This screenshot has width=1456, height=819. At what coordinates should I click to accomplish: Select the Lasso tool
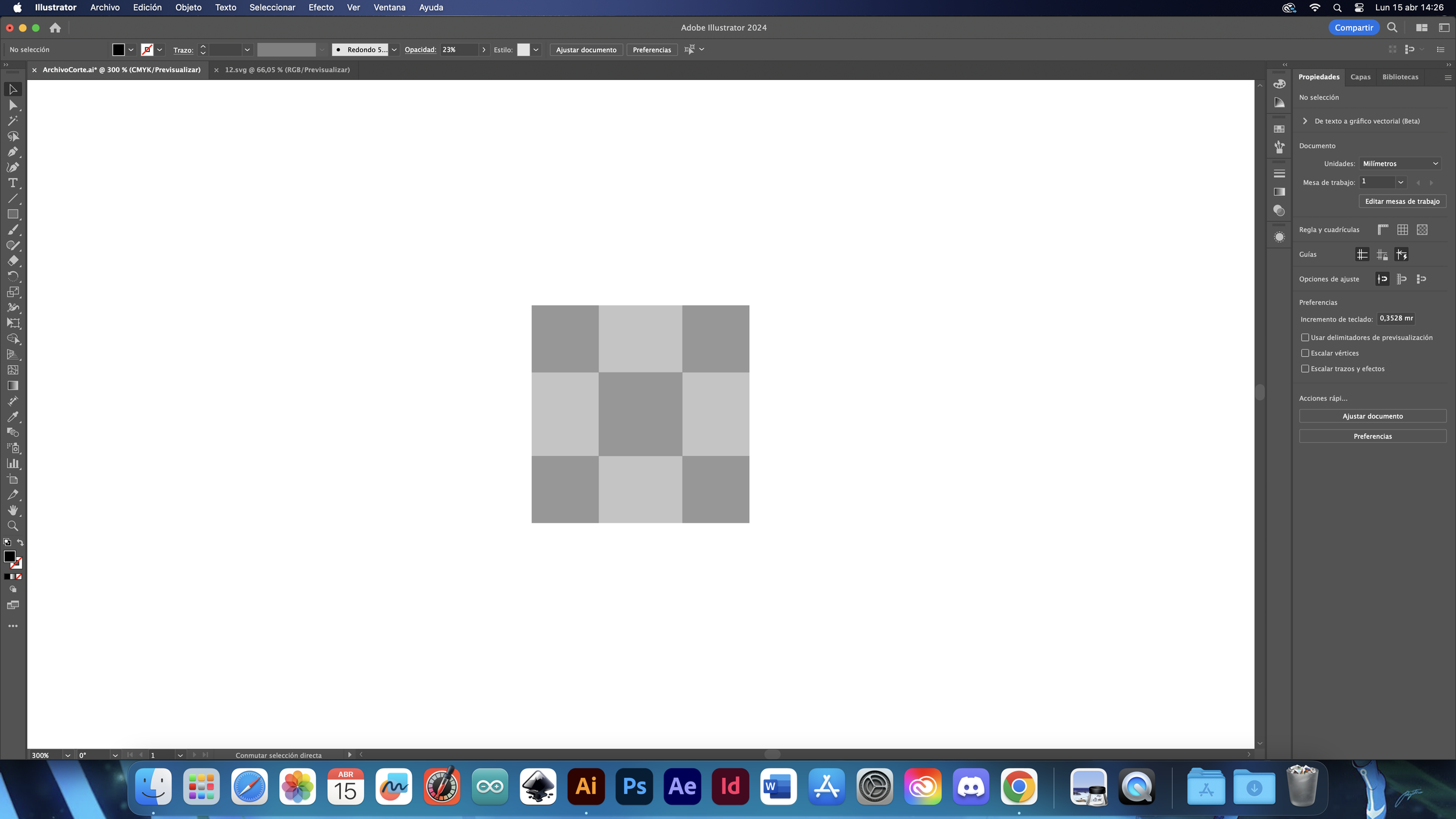(x=13, y=136)
